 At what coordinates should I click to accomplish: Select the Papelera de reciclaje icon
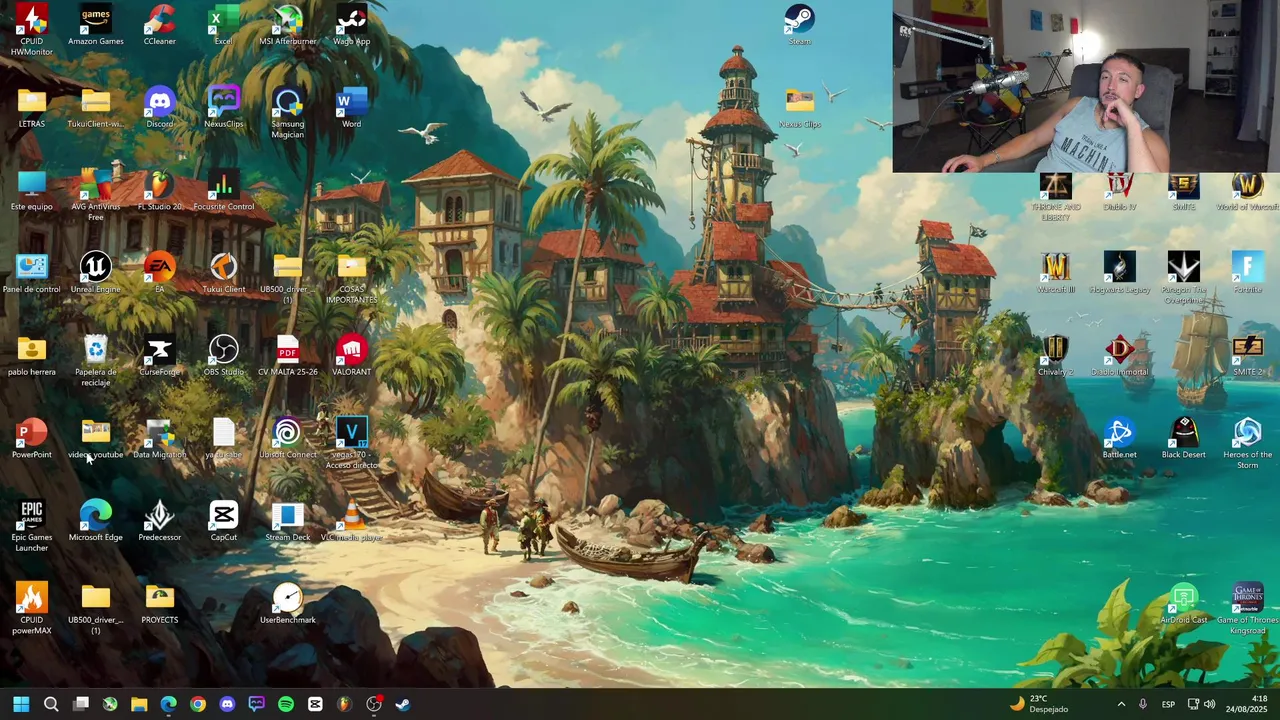tap(96, 361)
